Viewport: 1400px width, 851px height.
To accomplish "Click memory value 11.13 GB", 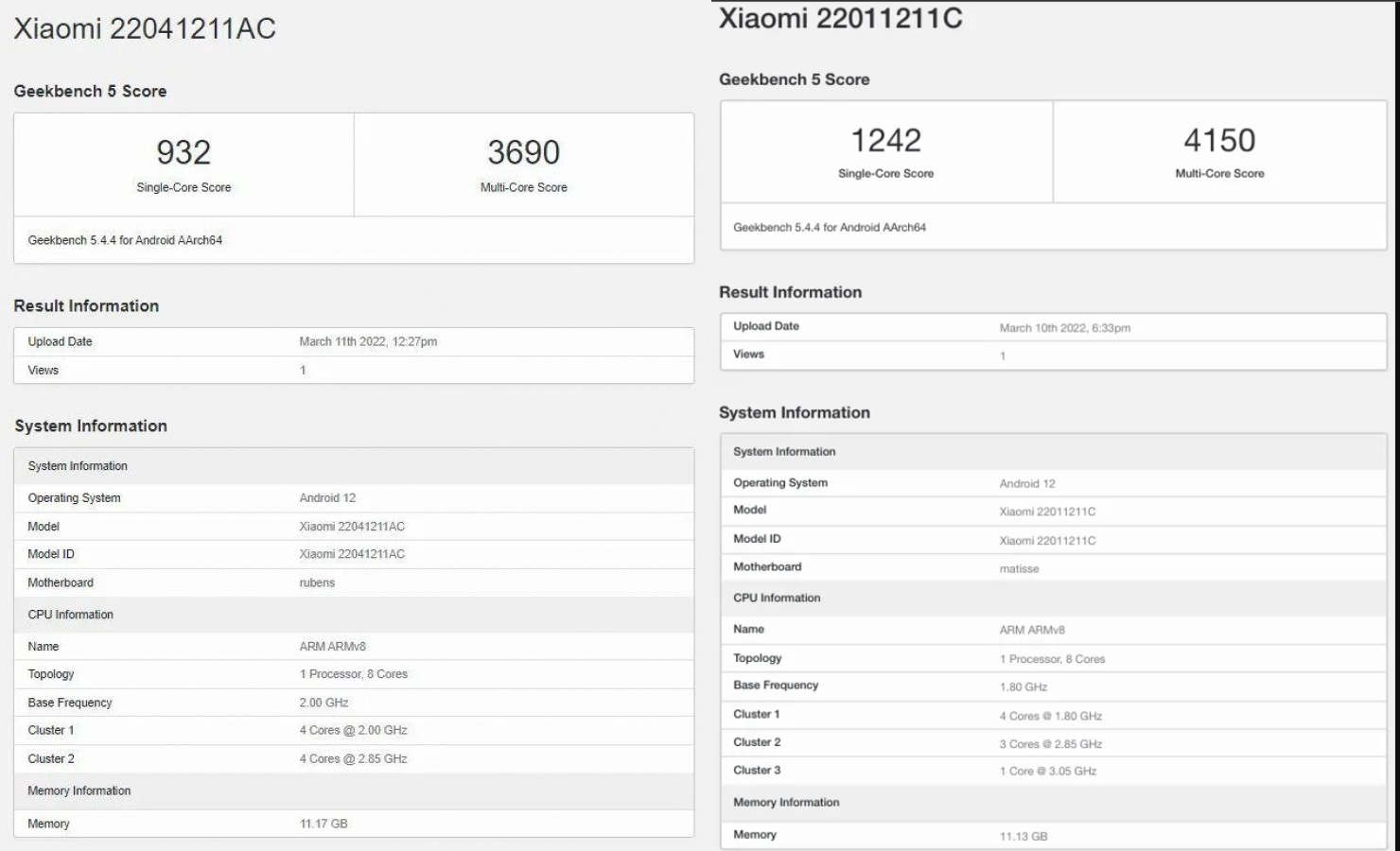I will [x=1024, y=836].
